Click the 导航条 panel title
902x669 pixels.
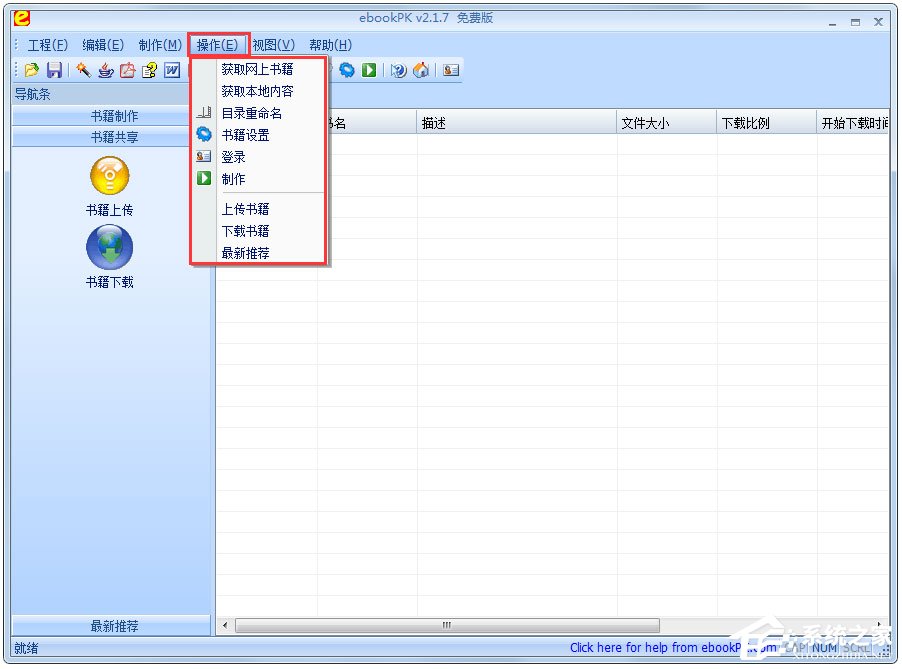tap(33, 94)
